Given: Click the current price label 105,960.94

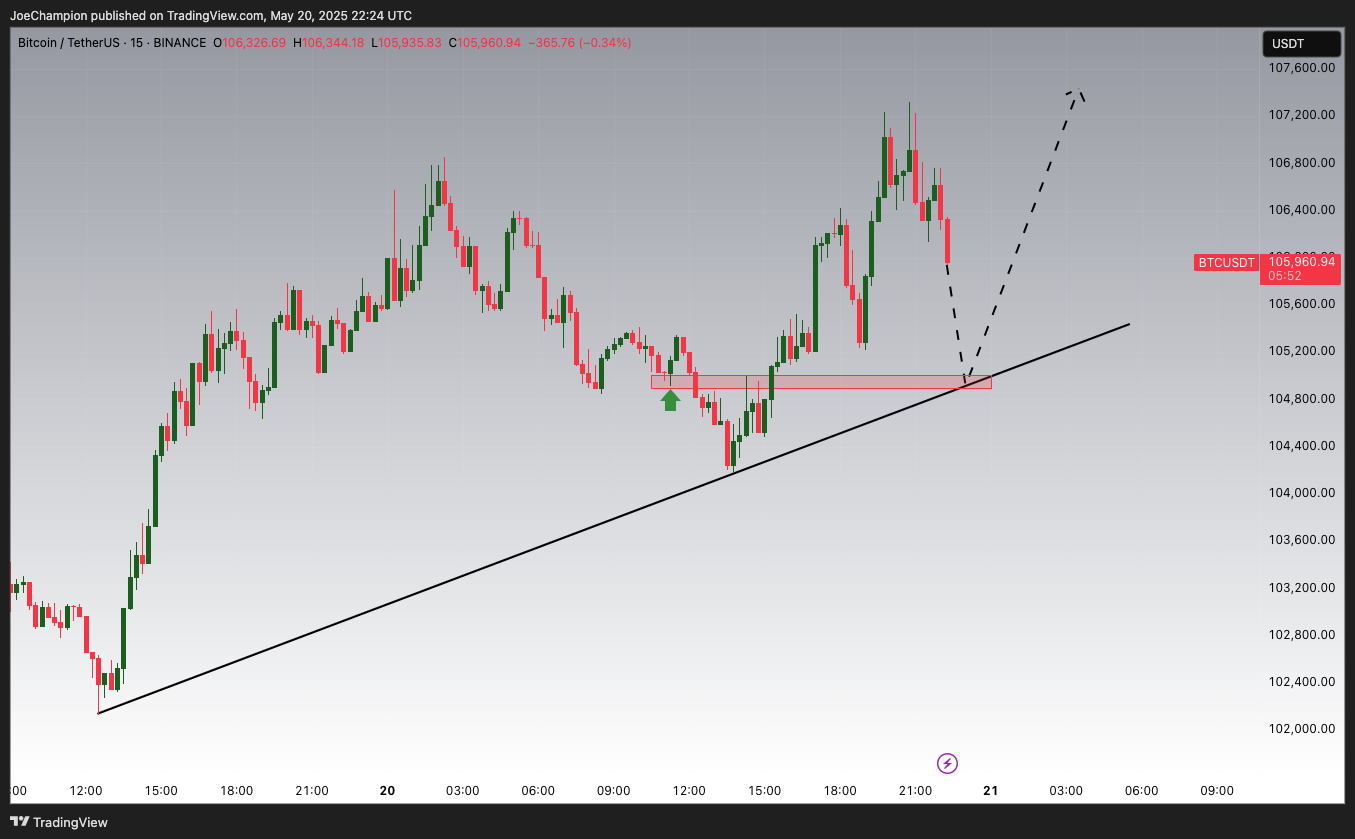Looking at the screenshot, I should tap(1301, 262).
